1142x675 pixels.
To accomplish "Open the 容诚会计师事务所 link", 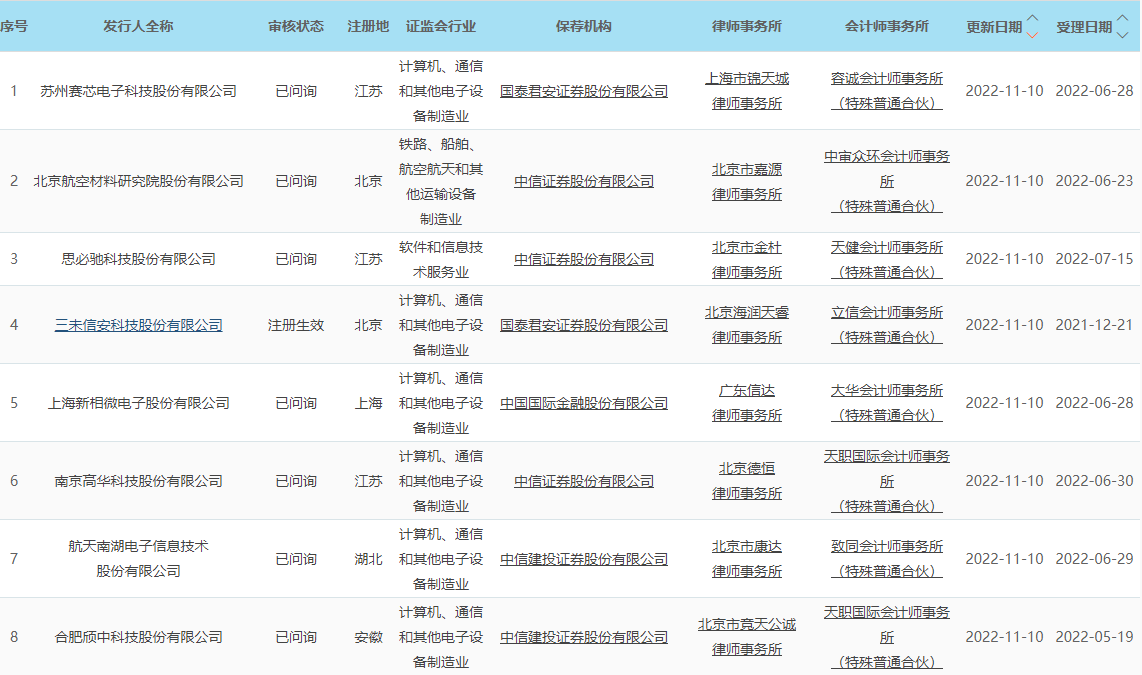I will [x=886, y=91].
